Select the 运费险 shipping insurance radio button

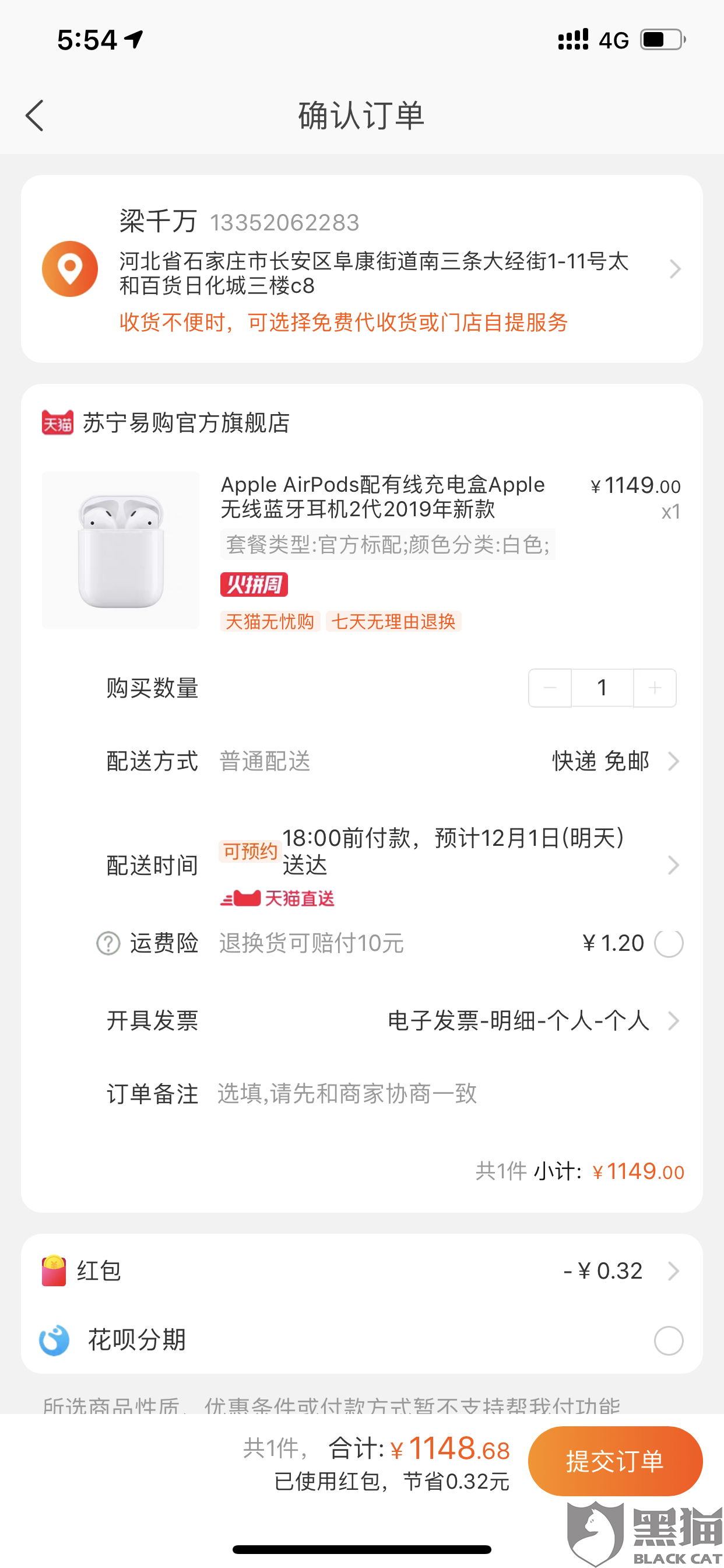(669, 943)
